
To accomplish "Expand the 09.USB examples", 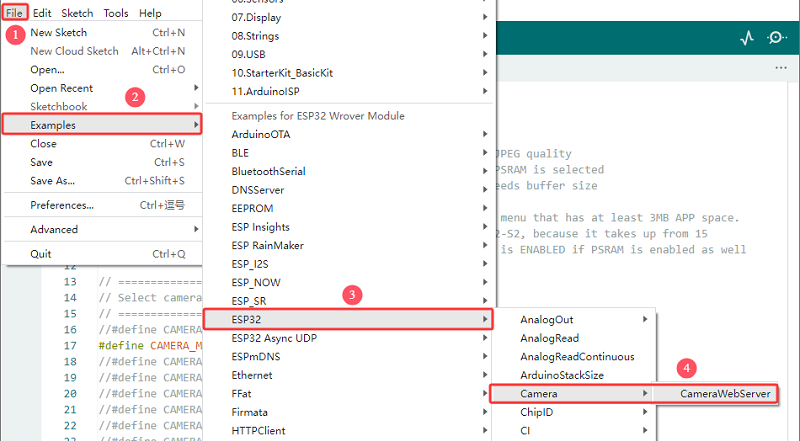I will pyautogui.click(x=349, y=54).
